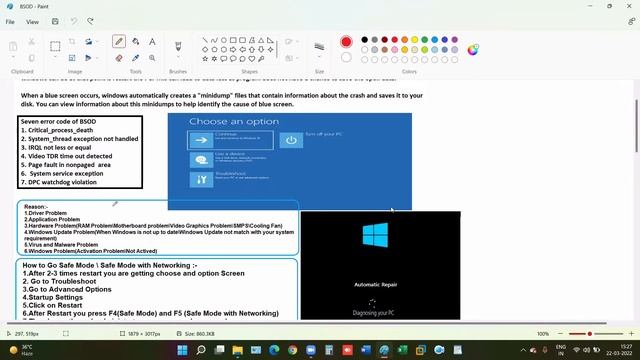Click the vertical scrollbar thumb
The image size is (640, 360).
(636, 126)
